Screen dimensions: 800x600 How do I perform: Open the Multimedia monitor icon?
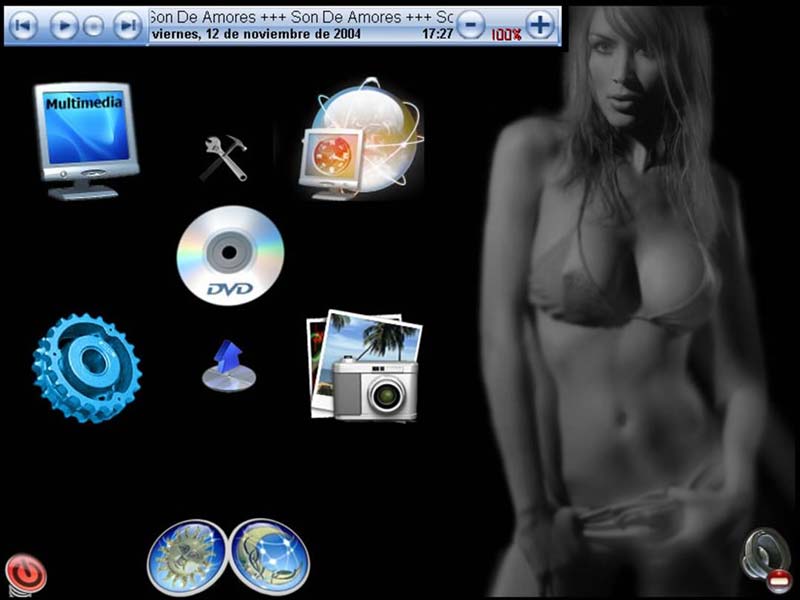pyautogui.click(x=87, y=141)
